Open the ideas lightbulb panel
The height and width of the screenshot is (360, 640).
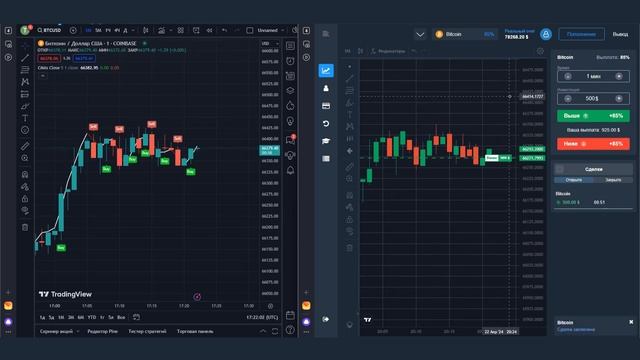click(x=290, y=121)
